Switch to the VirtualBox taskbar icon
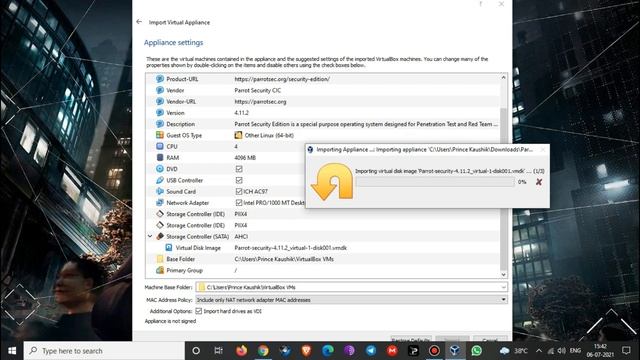640x360 pixels. pos(455,351)
